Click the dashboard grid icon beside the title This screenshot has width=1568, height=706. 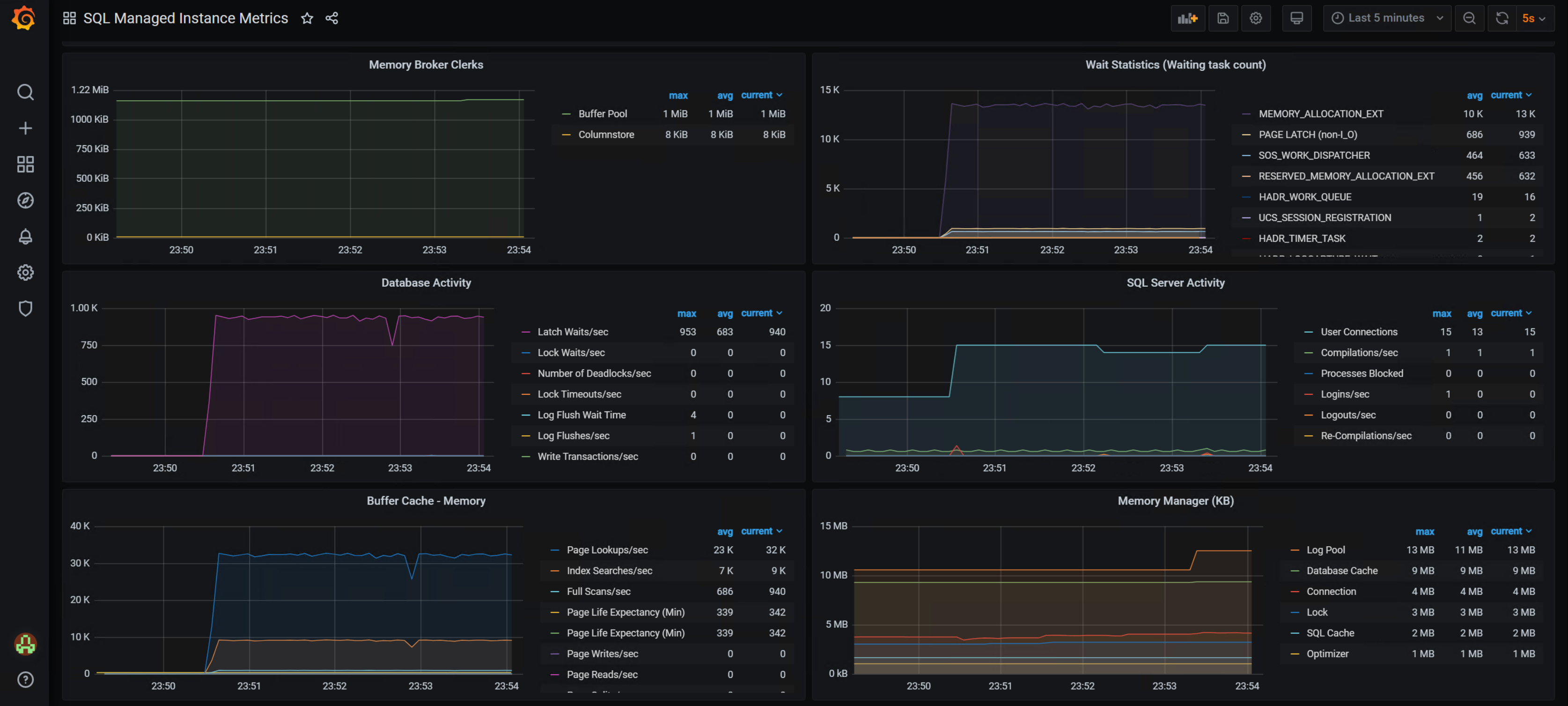pyautogui.click(x=69, y=18)
